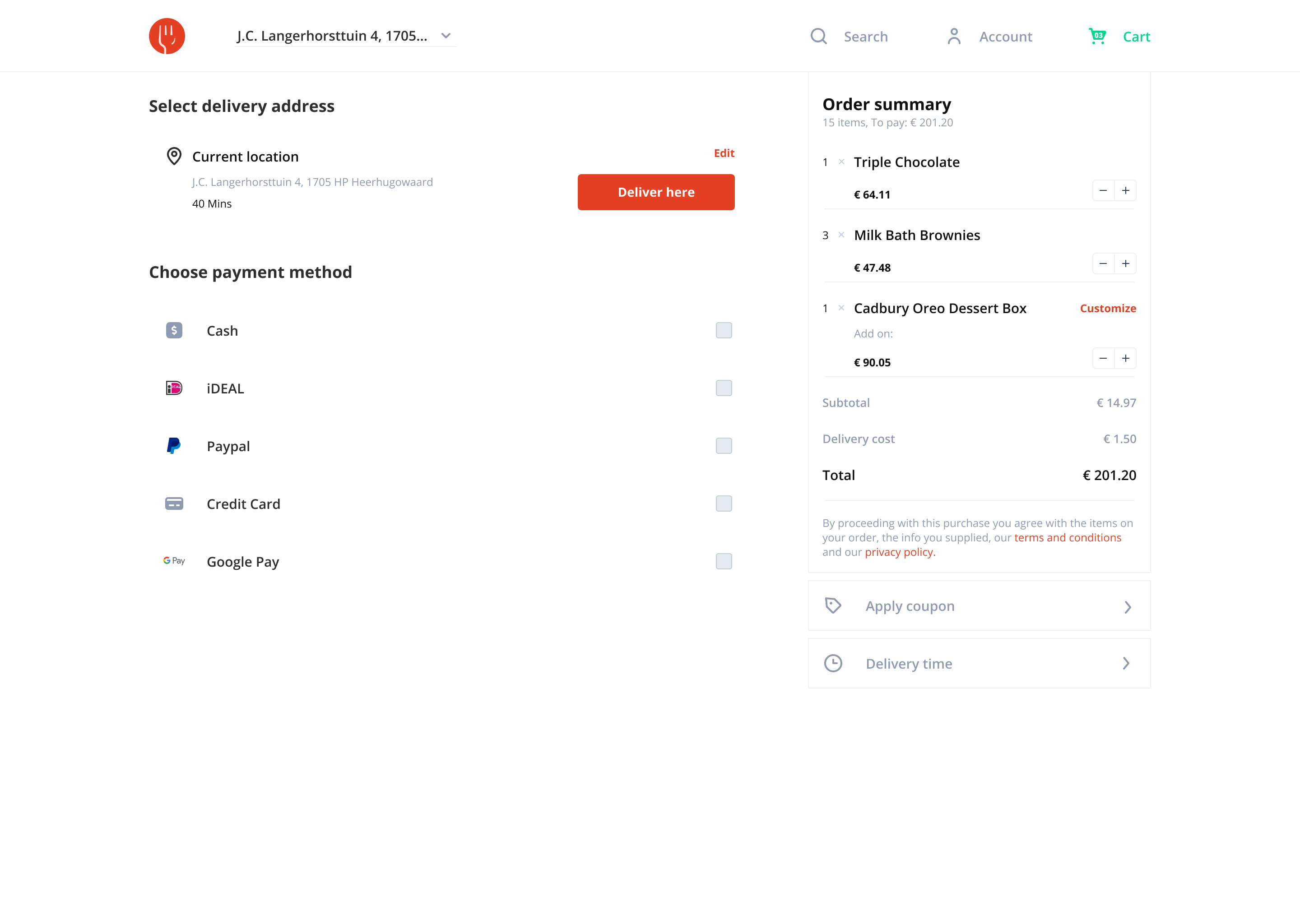1300x924 pixels.
Task: Edit the current delivery location
Action: [724, 153]
